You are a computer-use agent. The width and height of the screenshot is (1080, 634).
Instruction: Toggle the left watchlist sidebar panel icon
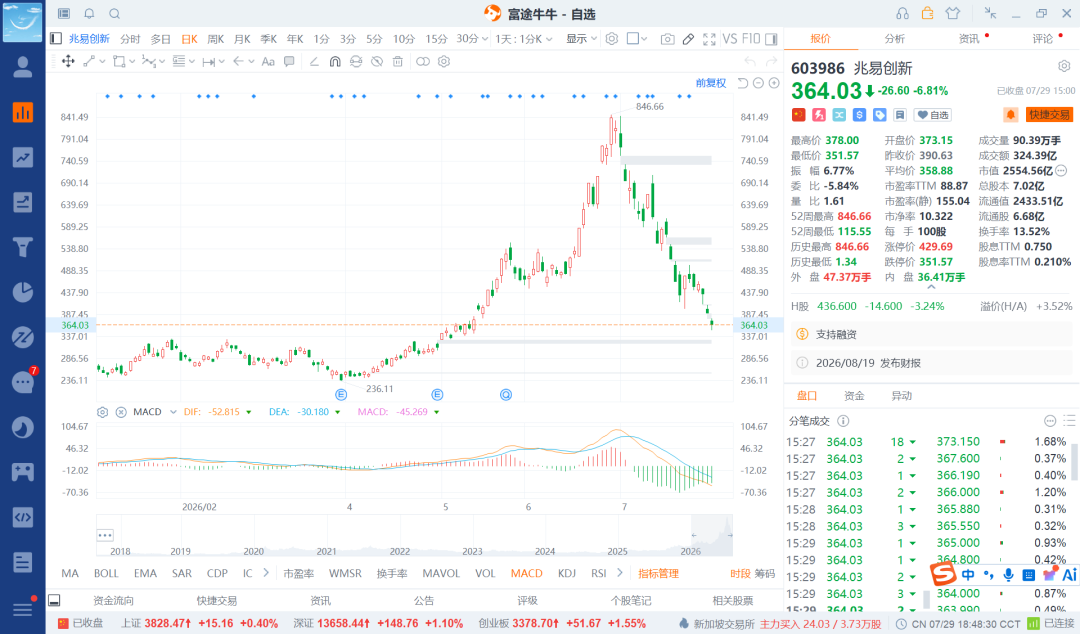(64, 13)
